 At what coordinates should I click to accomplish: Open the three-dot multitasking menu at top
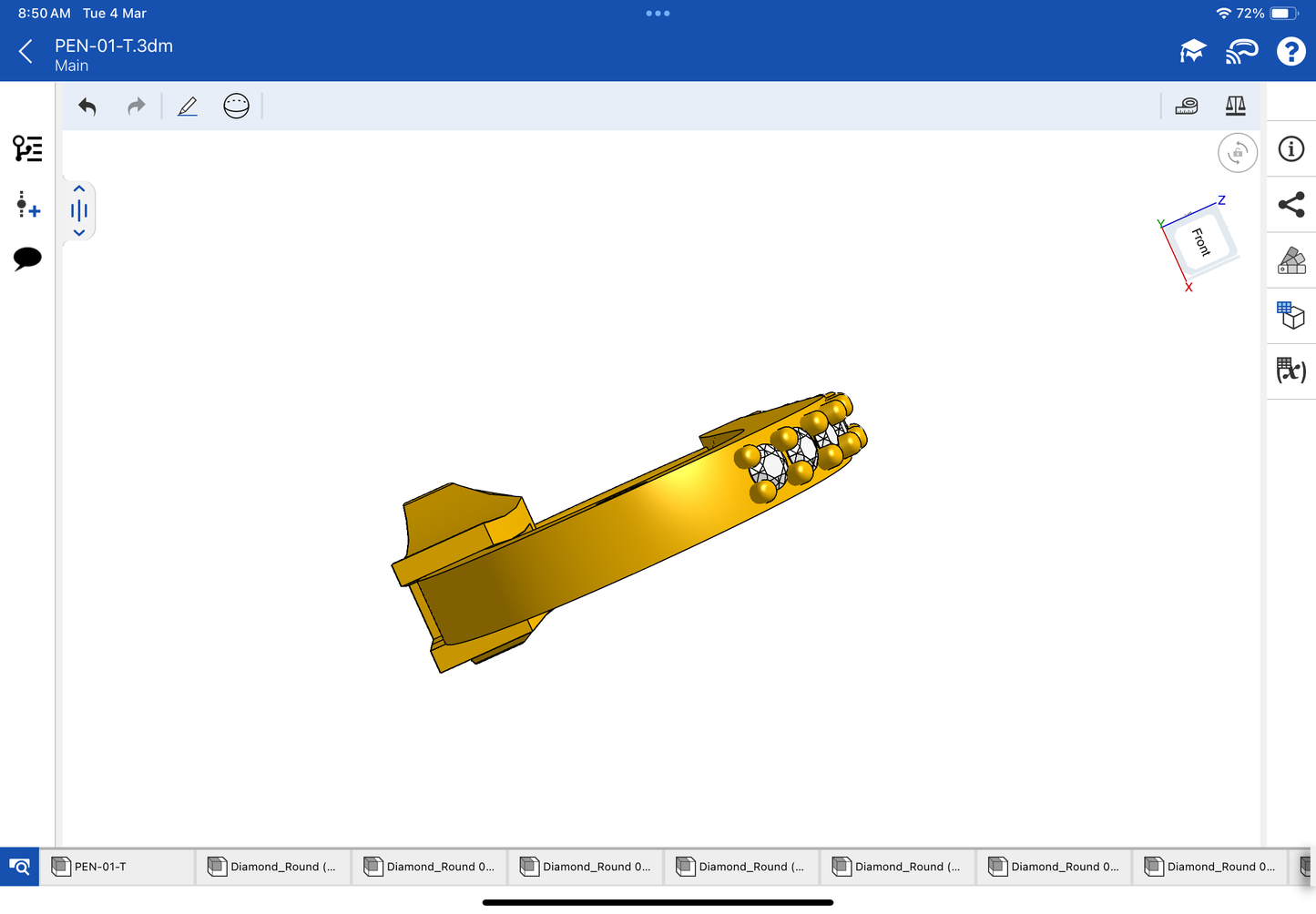658,14
